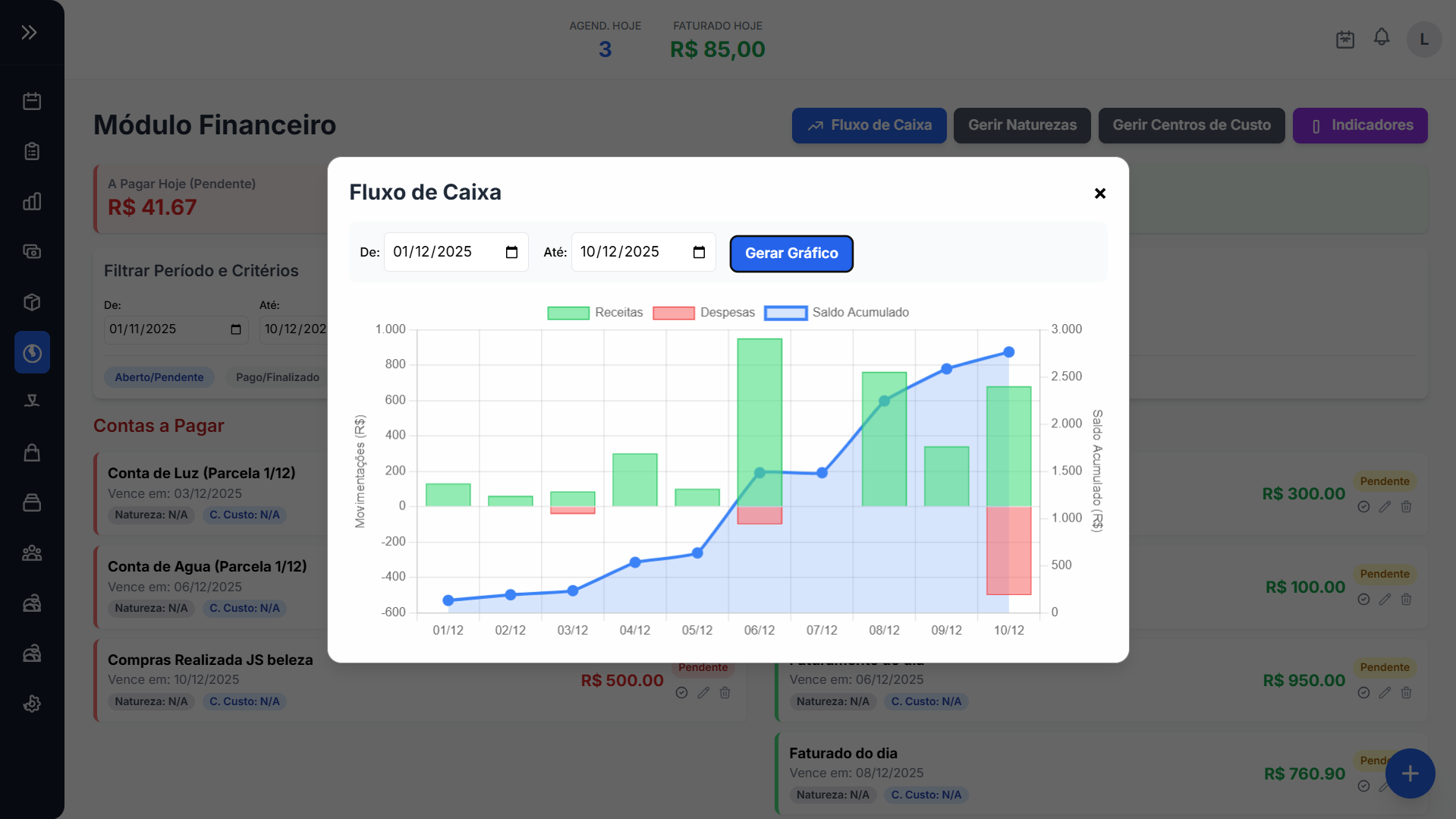Image resolution: width=1456 pixels, height=819 pixels.
Task: Open the date picker for the modal De field
Action: 511,253
